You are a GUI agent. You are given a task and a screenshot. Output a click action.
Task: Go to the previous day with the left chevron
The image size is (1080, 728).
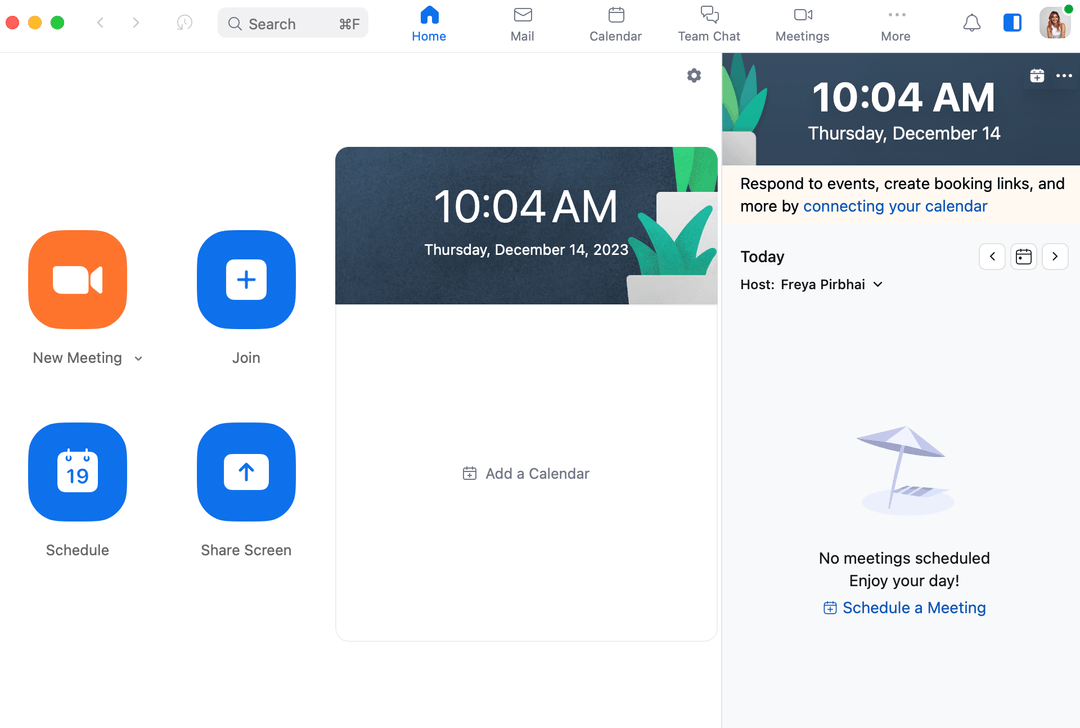point(991,256)
